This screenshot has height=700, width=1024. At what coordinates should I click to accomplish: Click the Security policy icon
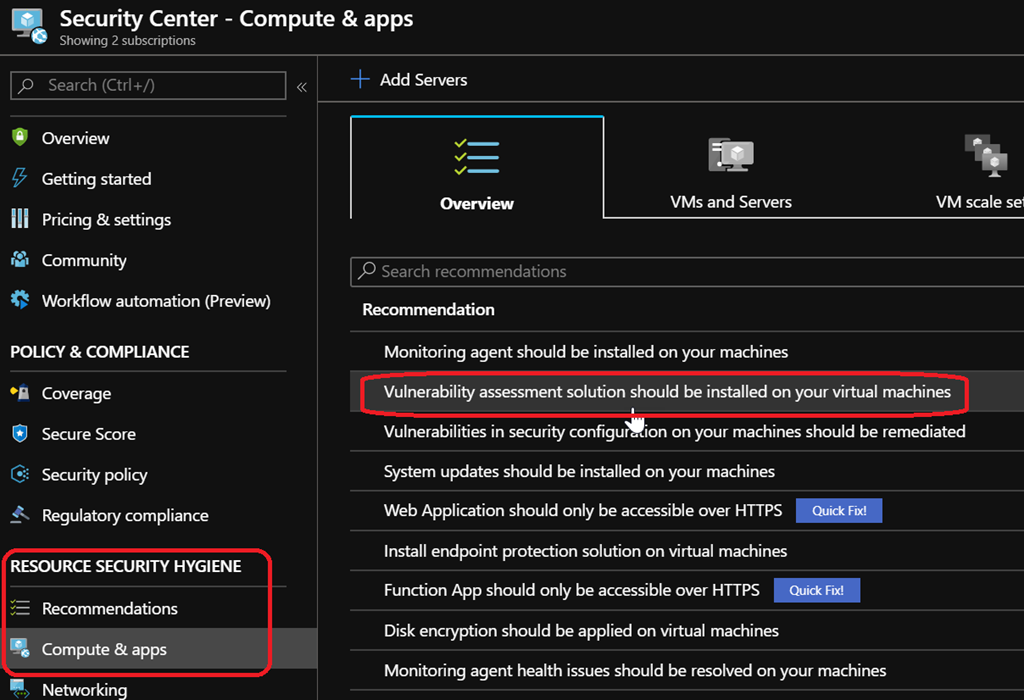[x=20, y=475]
